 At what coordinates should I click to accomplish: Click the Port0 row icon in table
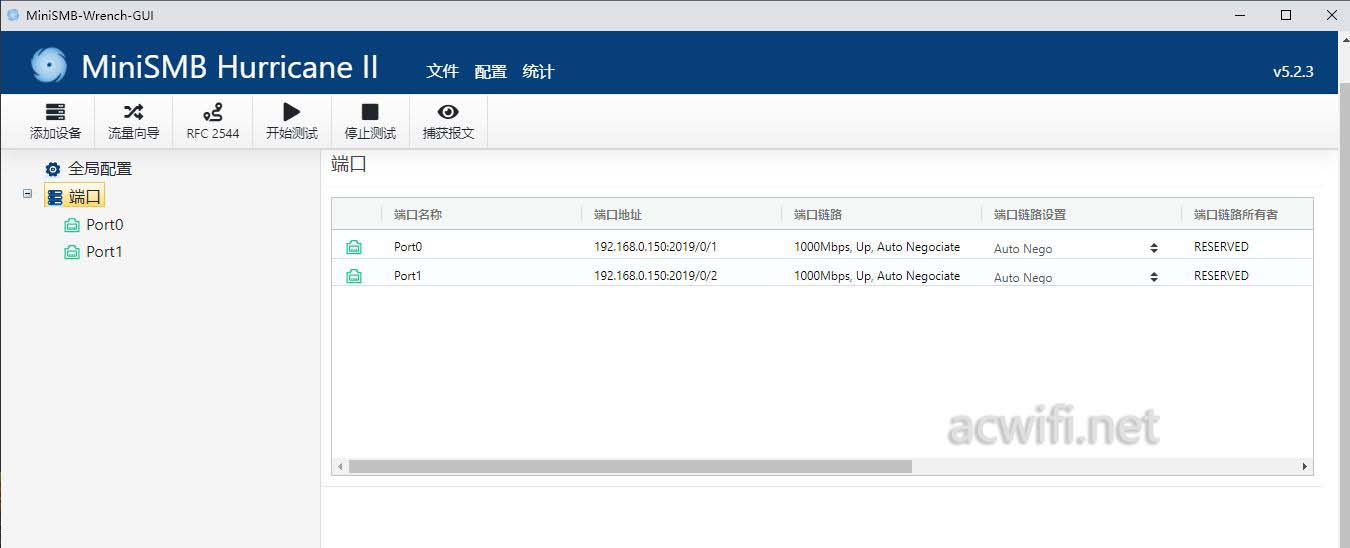pyautogui.click(x=354, y=247)
